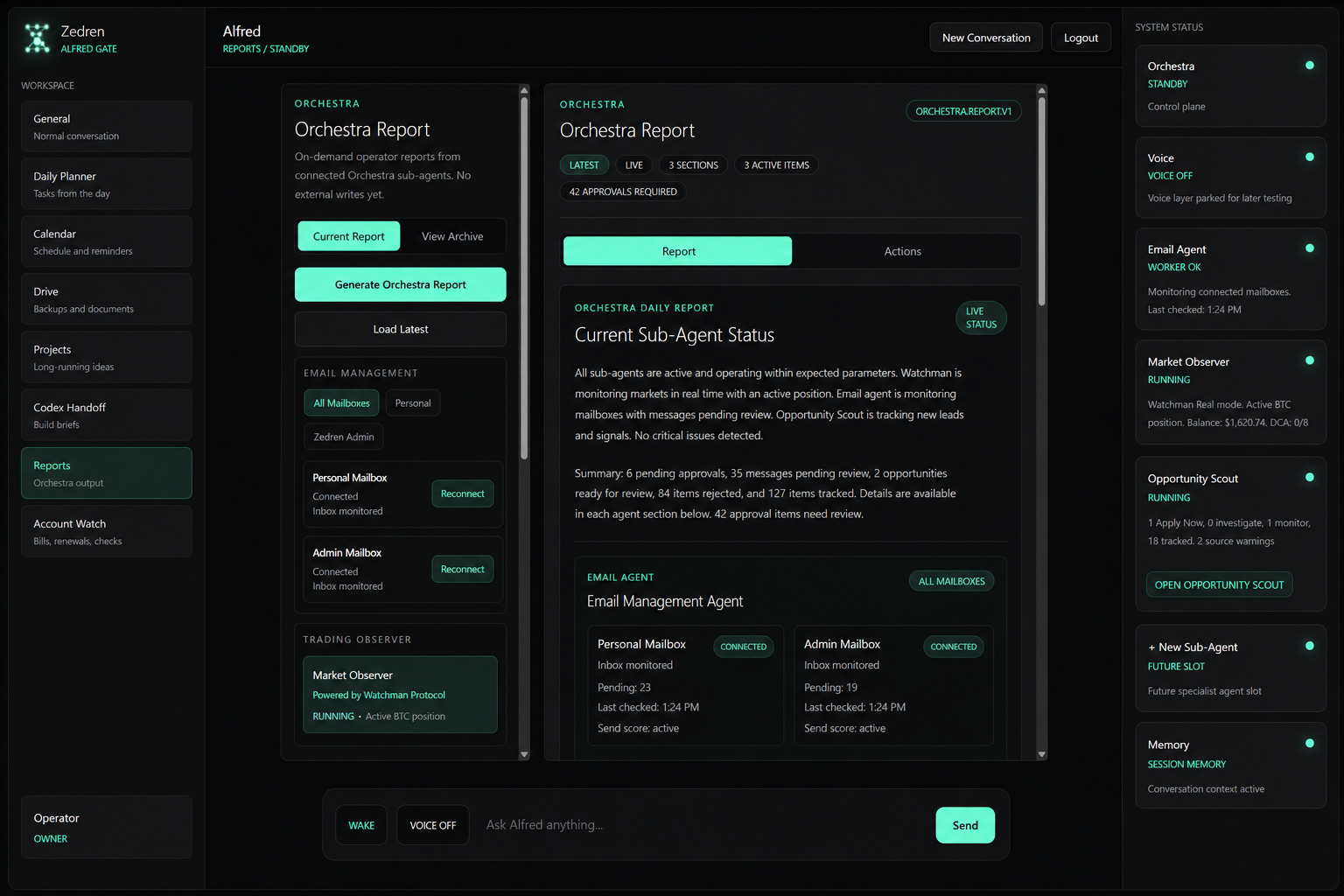Open Account Watch in the sidebar
This screenshot has width=1344, height=896.
point(107,532)
